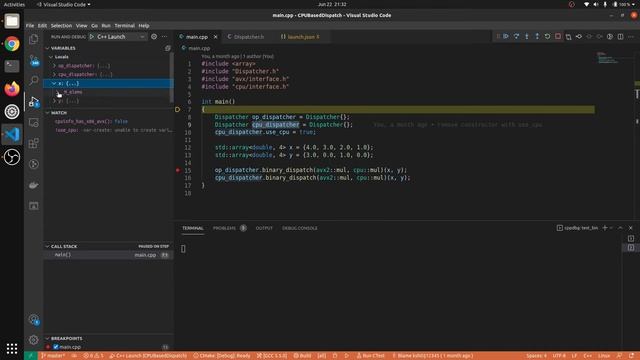Image resolution: width=640 pixels, height=360 pixels.
Task: Open Google Chrome from the dock
Action: coord(12,44)
